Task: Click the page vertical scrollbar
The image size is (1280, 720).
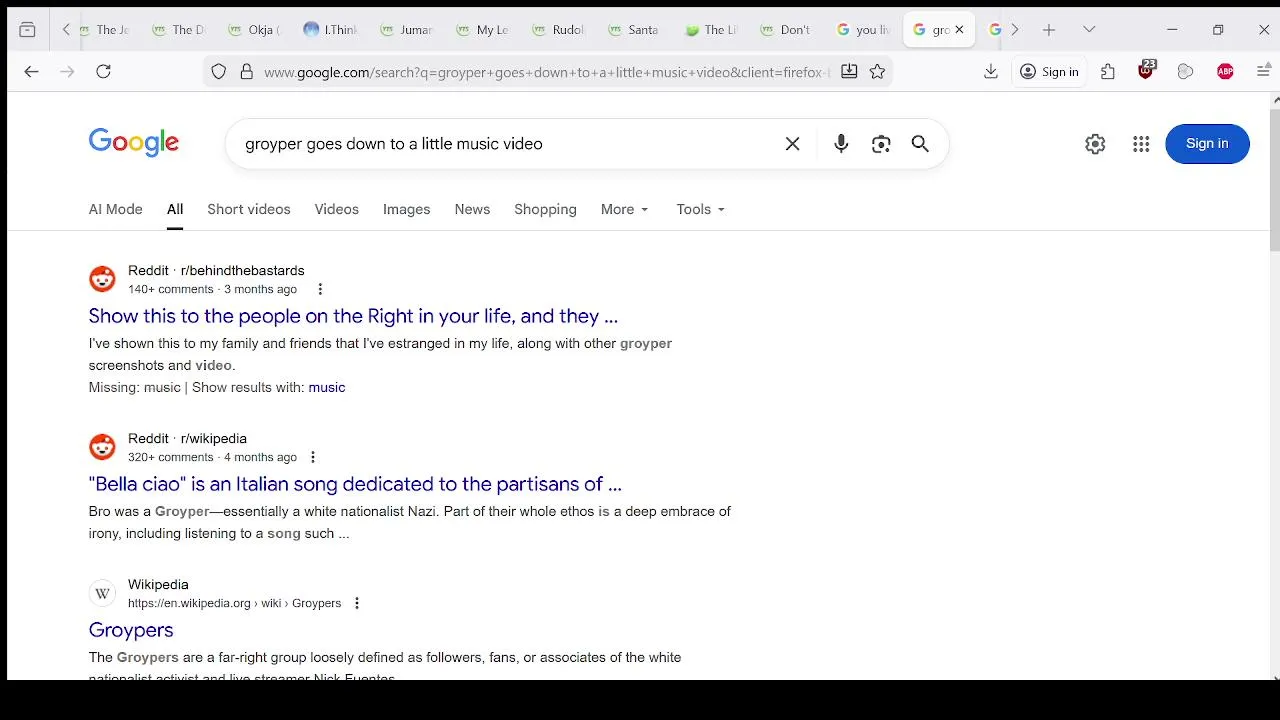Action: click(1275, 180)
